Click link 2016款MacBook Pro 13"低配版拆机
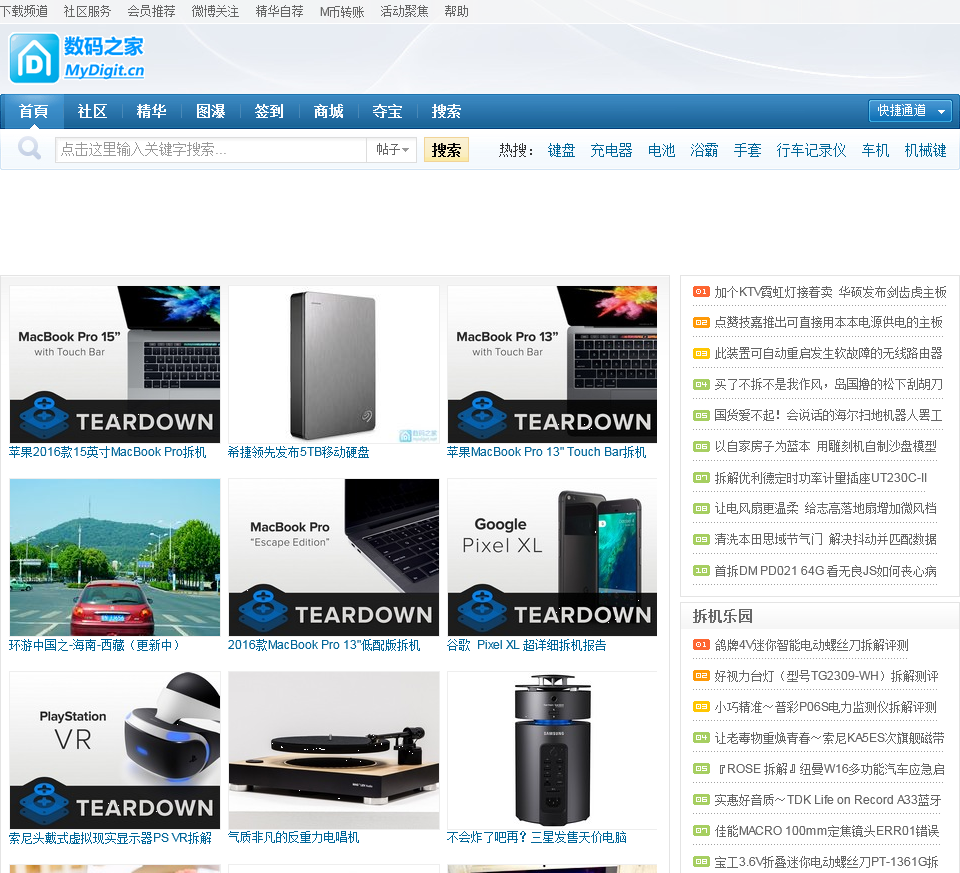 [324, 645]
